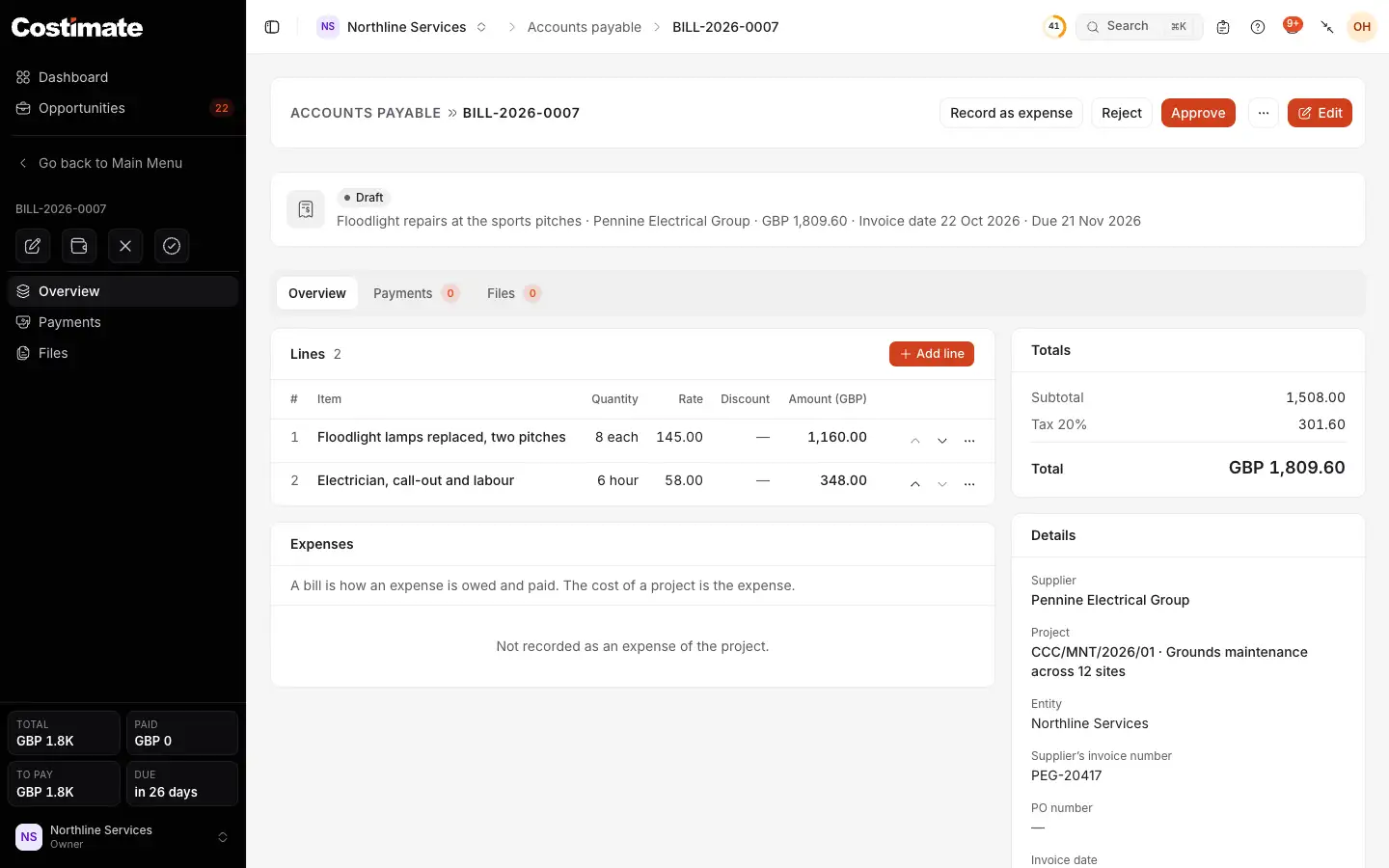Open the row menu for Floodlight lamps line
Image resolution: width=1389 pixels, height=868 pixels.
[969, 441]
